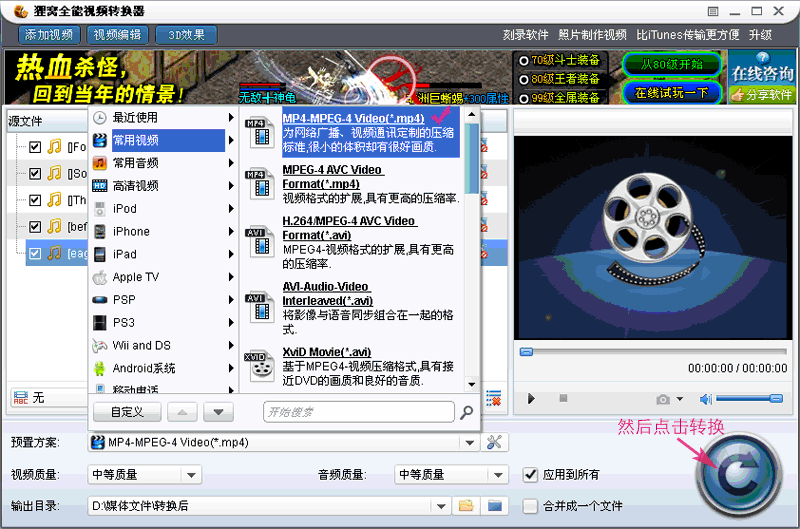Click the move up arrow button

coord(182,412)
